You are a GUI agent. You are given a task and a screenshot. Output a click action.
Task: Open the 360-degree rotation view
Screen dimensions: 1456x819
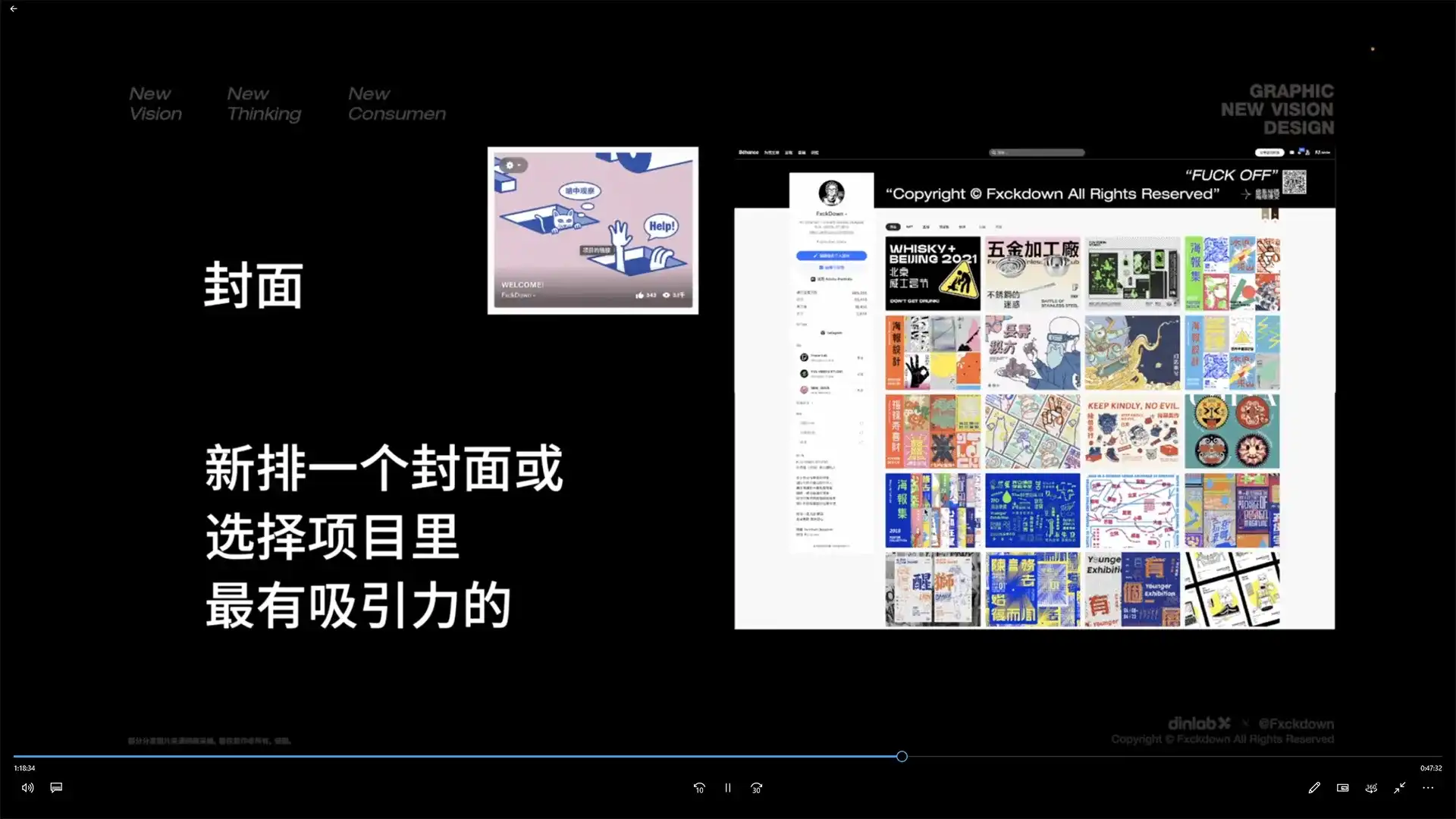(1370, 788)
